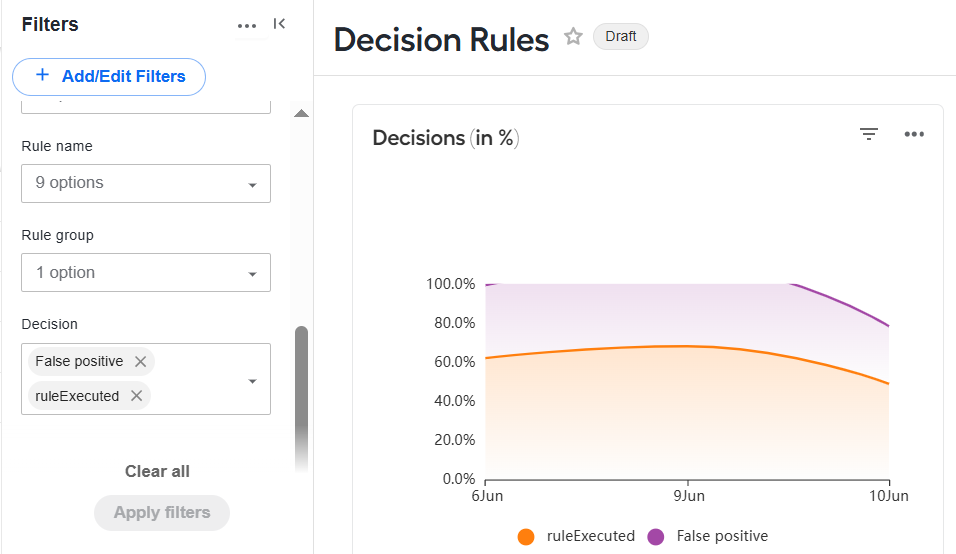Expand the Rule name dropdown
This screenshot has height=554, width=956.
click(146, 183)
